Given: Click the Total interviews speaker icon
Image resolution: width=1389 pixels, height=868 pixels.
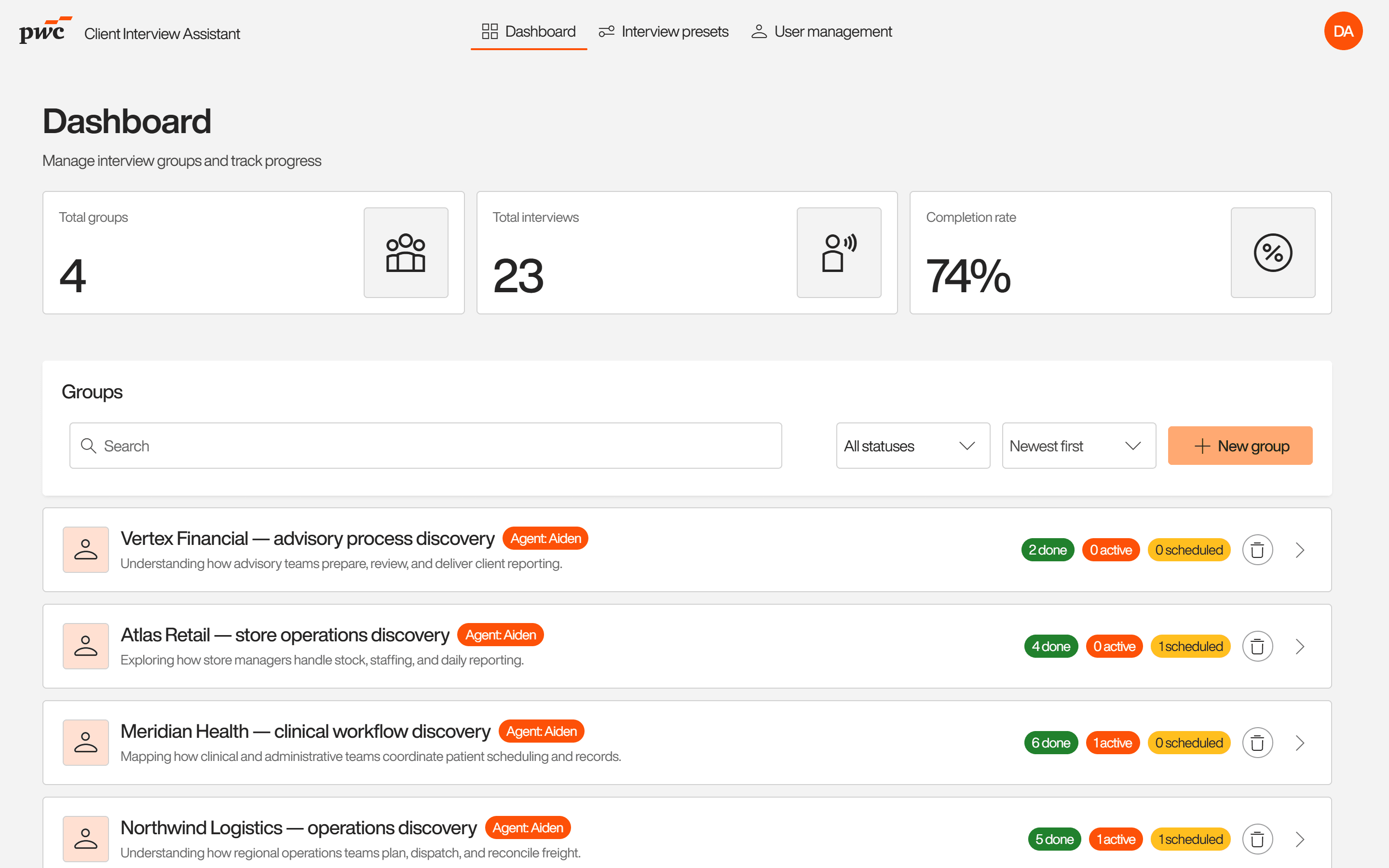Looking at the screenshot, I should click(x=839, y=253).
